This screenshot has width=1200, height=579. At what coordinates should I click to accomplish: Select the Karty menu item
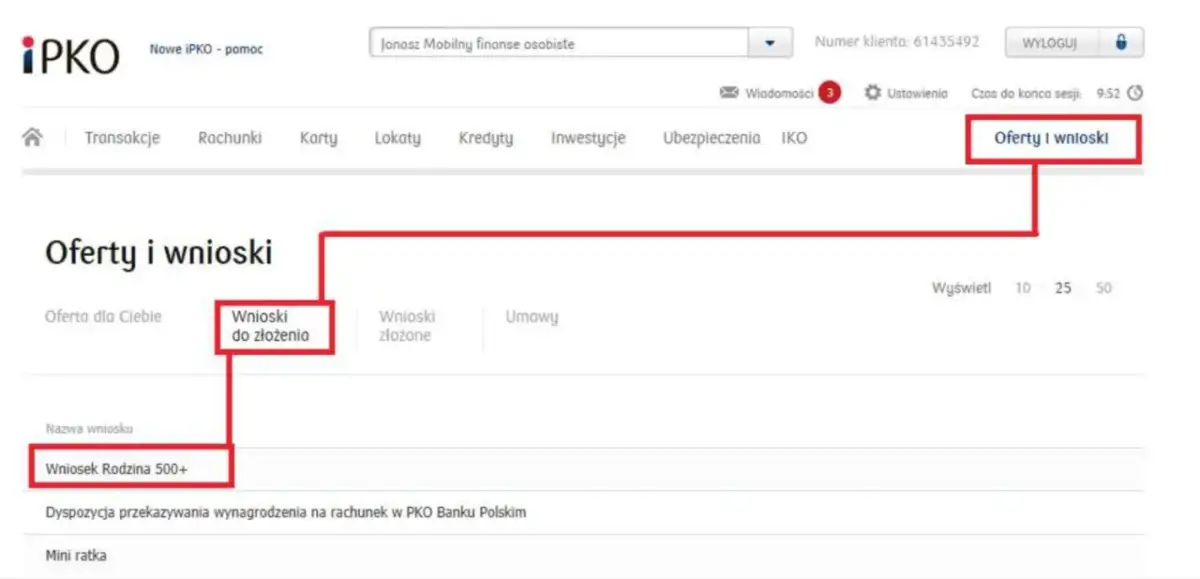pos(317,138)
